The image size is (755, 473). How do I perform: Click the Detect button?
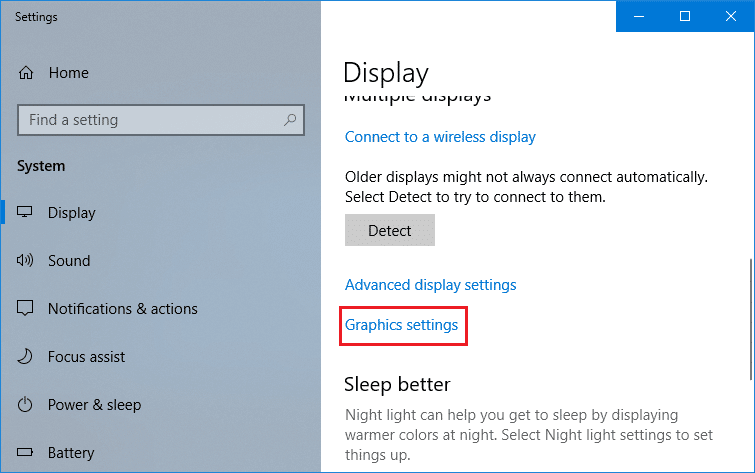(390, 230)
